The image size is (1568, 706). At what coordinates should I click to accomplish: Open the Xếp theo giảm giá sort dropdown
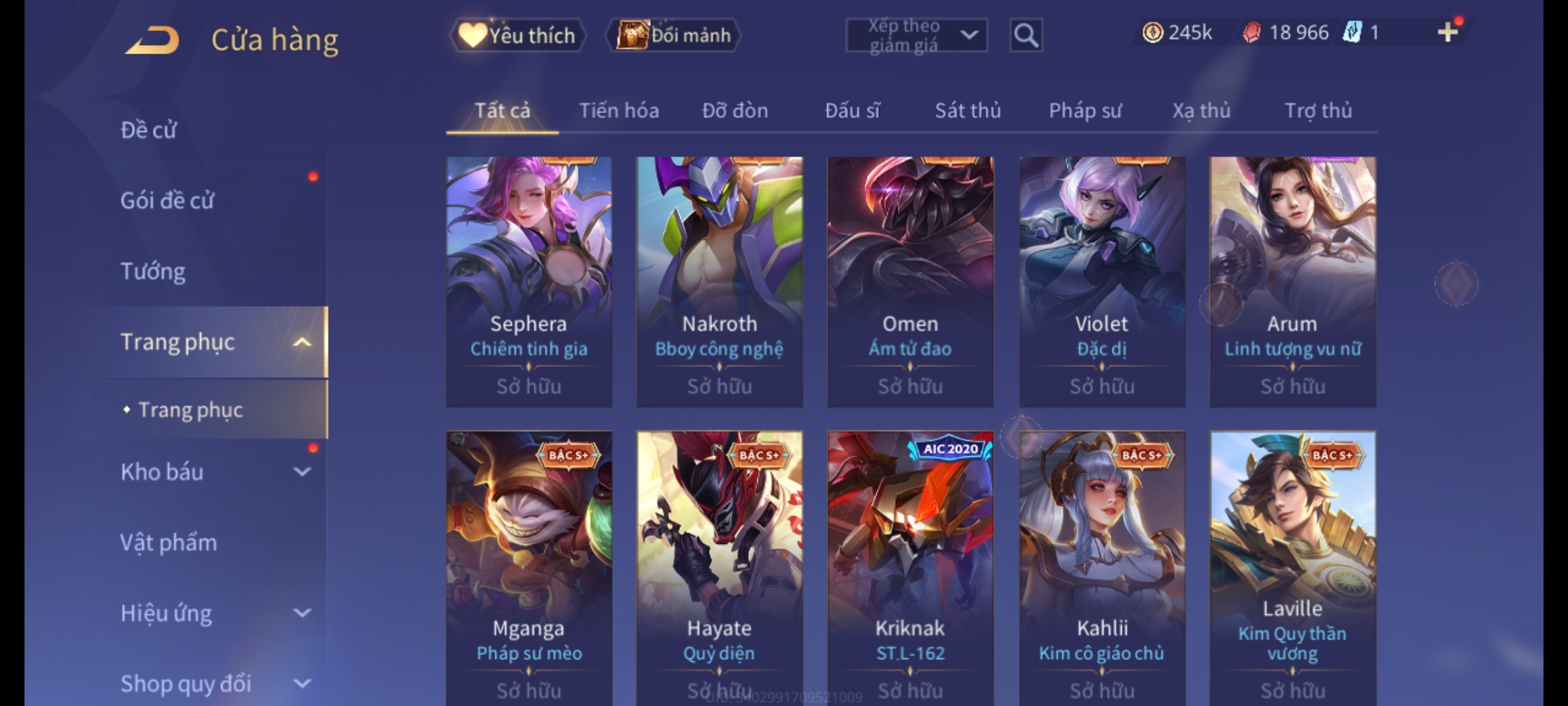pos(916,35)
